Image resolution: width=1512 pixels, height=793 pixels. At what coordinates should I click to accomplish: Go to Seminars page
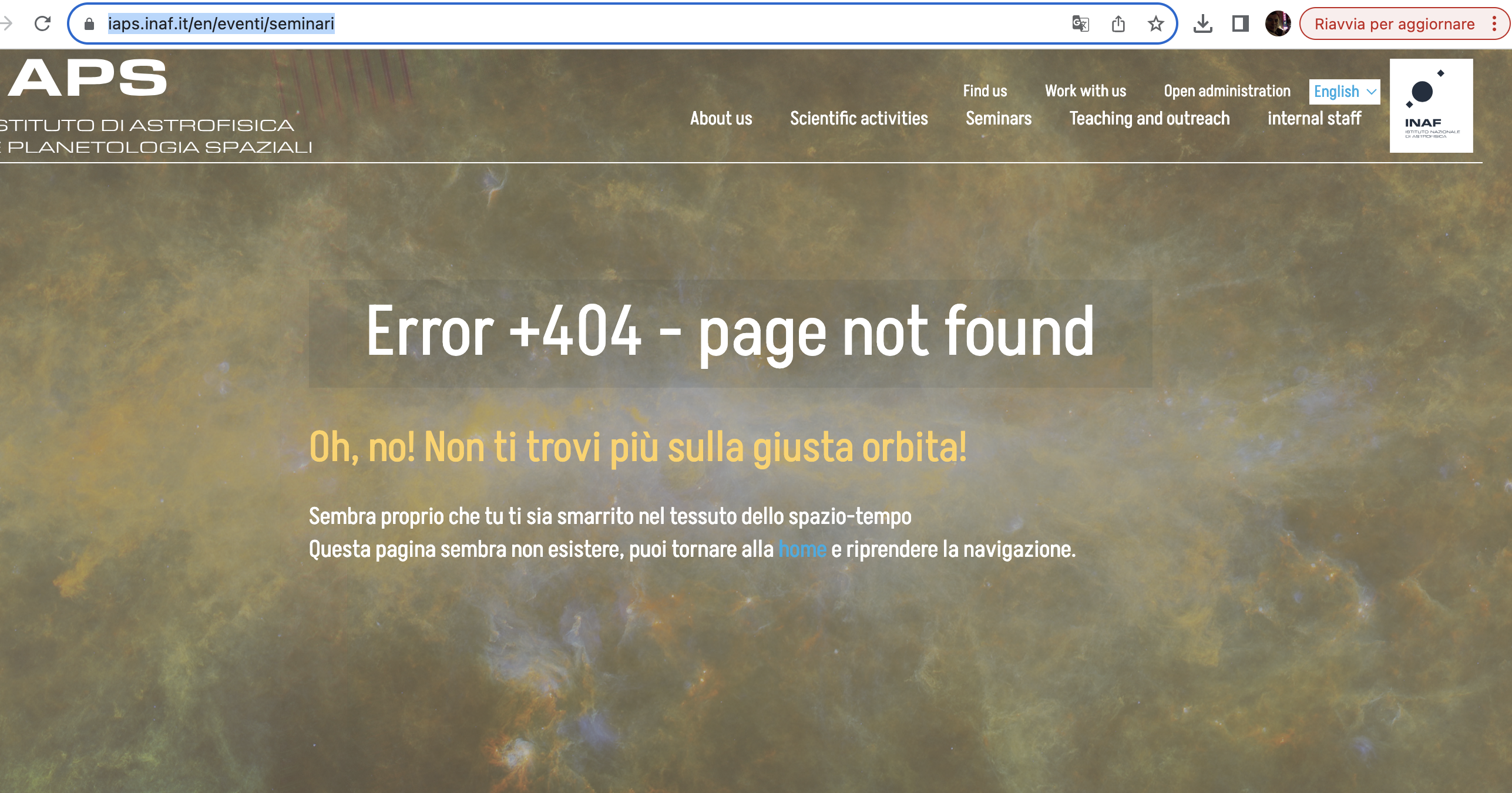click(999, 119)
